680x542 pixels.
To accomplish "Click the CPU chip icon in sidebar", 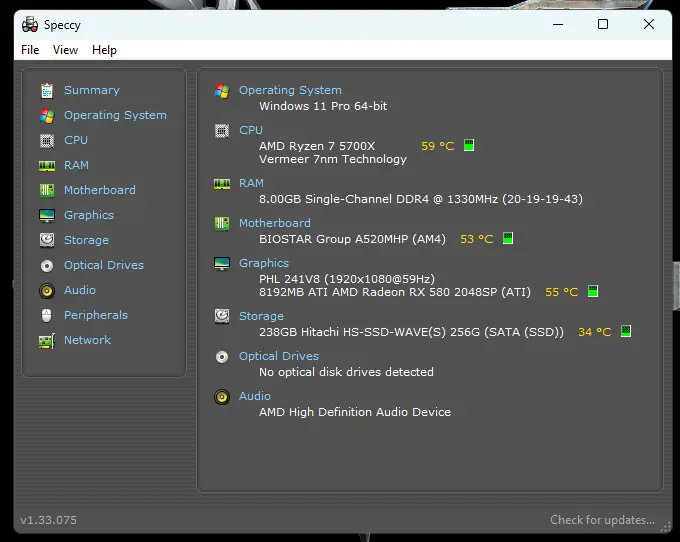I will [x=47, y=141].
